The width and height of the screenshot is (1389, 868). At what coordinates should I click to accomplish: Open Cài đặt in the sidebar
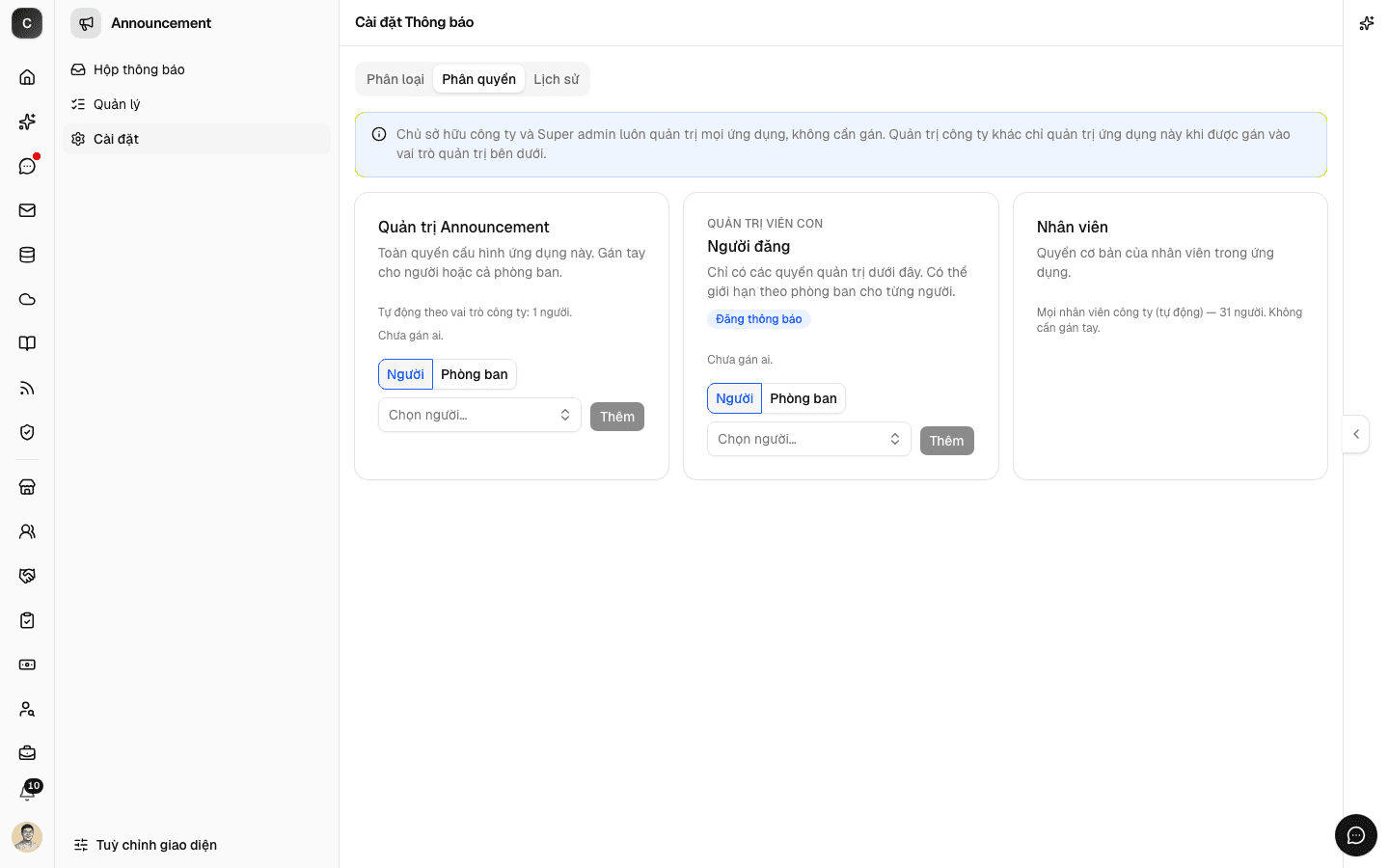[197, 139]
